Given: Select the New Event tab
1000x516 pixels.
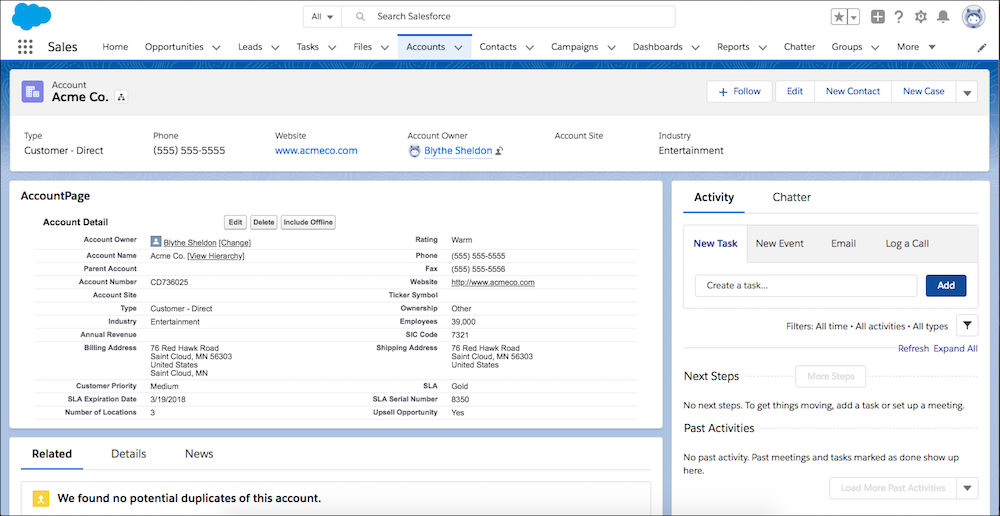Looking at the screenshot, I should click(x=779, y=243).
